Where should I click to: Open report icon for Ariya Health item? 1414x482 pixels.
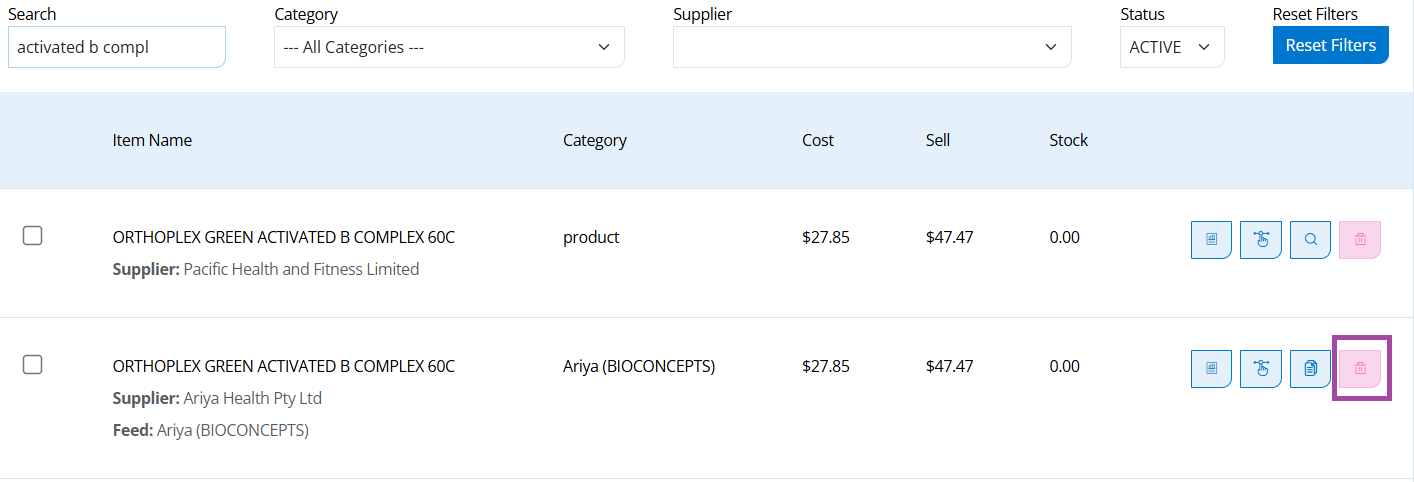[x=1211, y=369]
